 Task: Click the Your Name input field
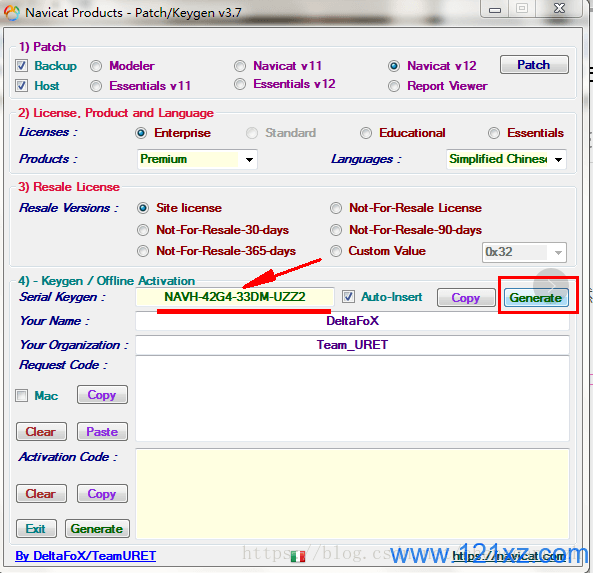352,321
